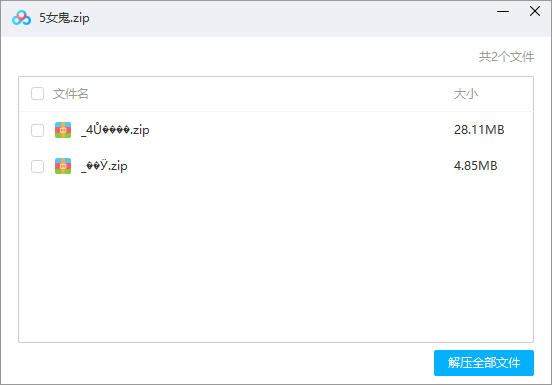The image size is (552, 385).
Task: Click the 共2个文件 file count label
Action: 506,57
